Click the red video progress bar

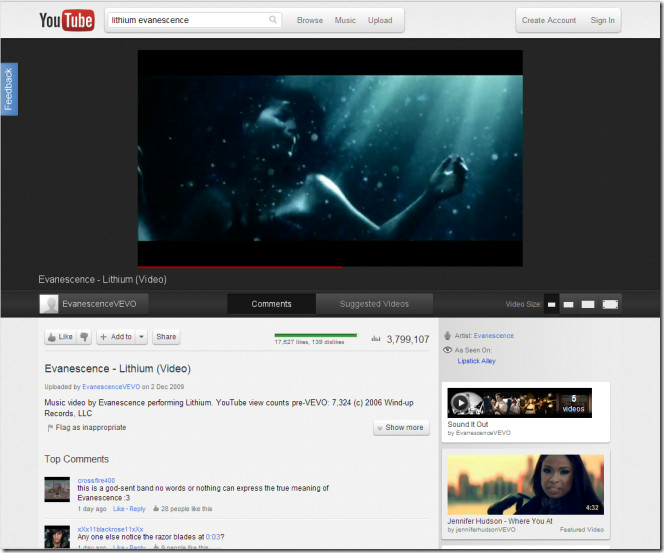[x=240, y=267]
